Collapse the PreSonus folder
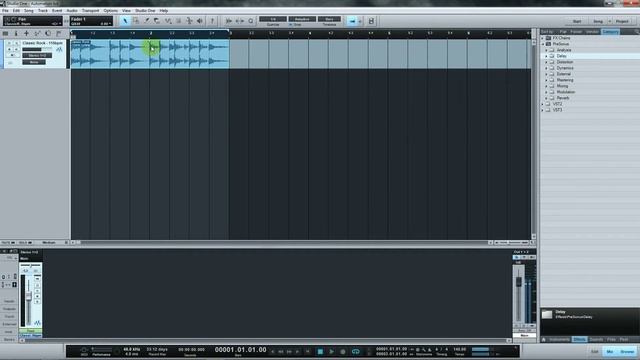The width and height of the screenshot is (640, 360). [x=543, y=44]
